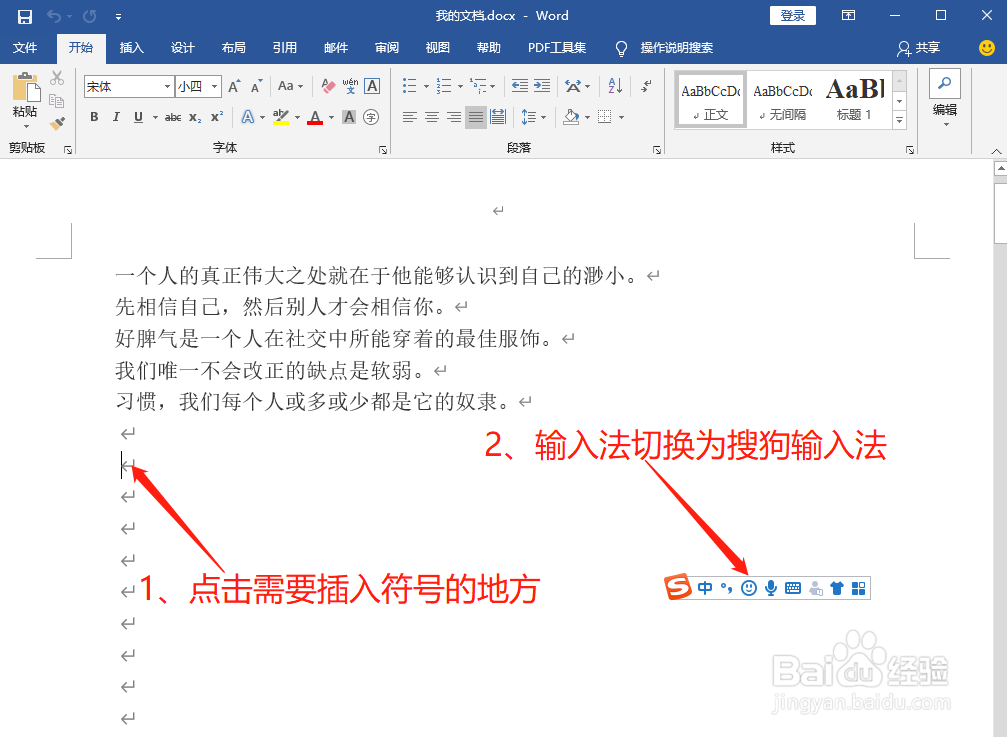Toggle italic formatting
The image size is (1007, 737).
pos(115,117)
